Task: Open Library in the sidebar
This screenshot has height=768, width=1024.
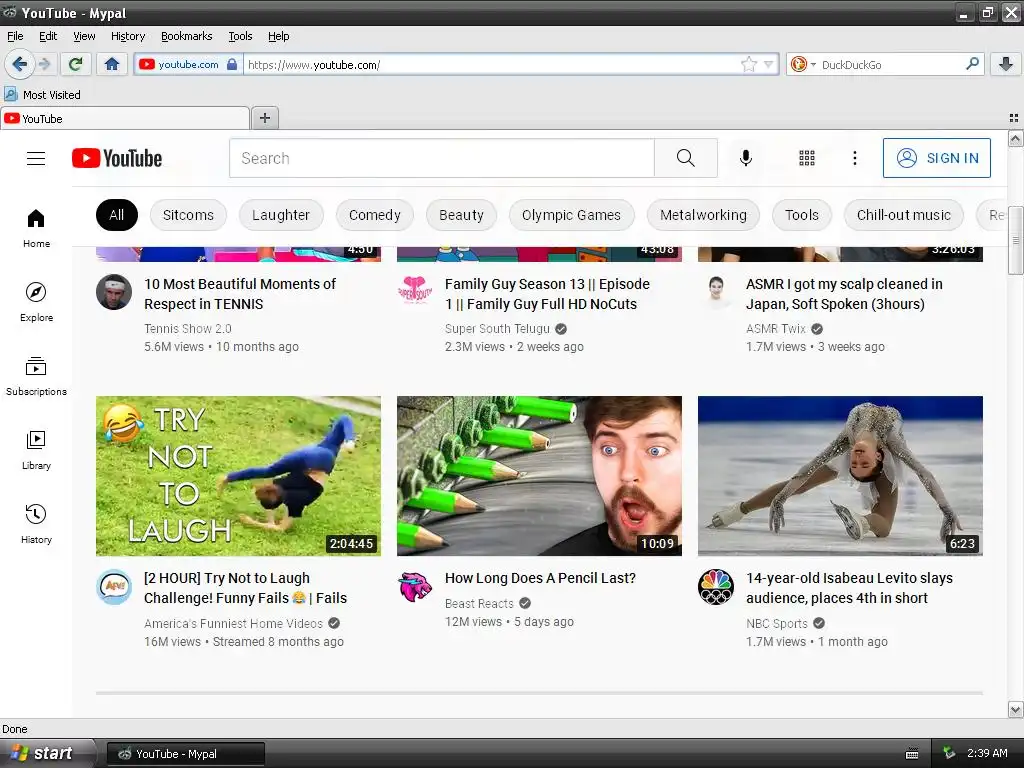Action: (37, 450)
